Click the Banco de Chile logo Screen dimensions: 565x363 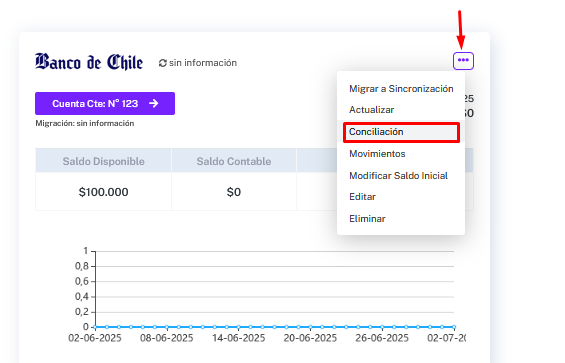(89, 62)
